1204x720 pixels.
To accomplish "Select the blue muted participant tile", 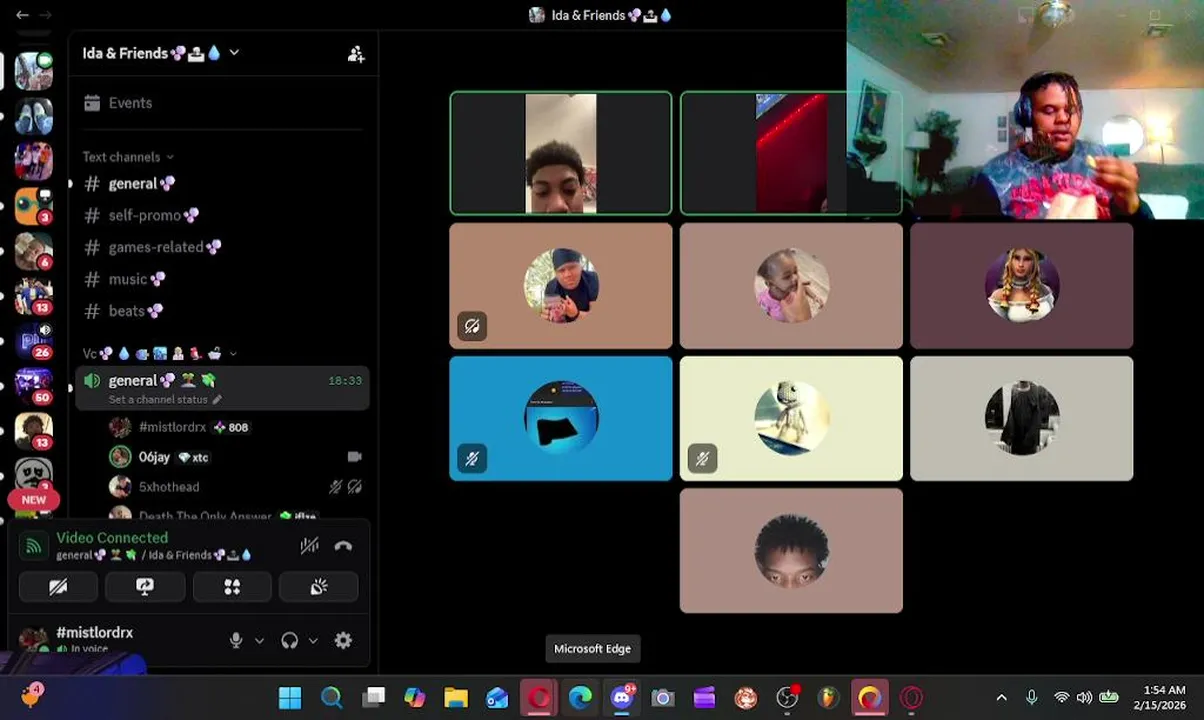I will [x=561, y=418].
